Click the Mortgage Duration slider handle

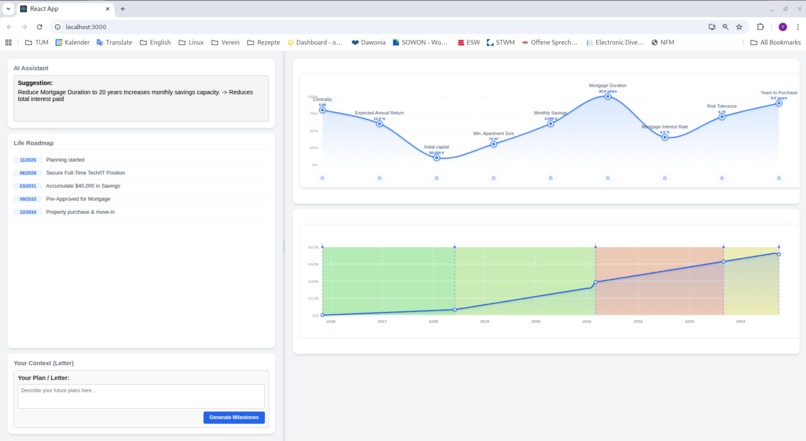608,96
